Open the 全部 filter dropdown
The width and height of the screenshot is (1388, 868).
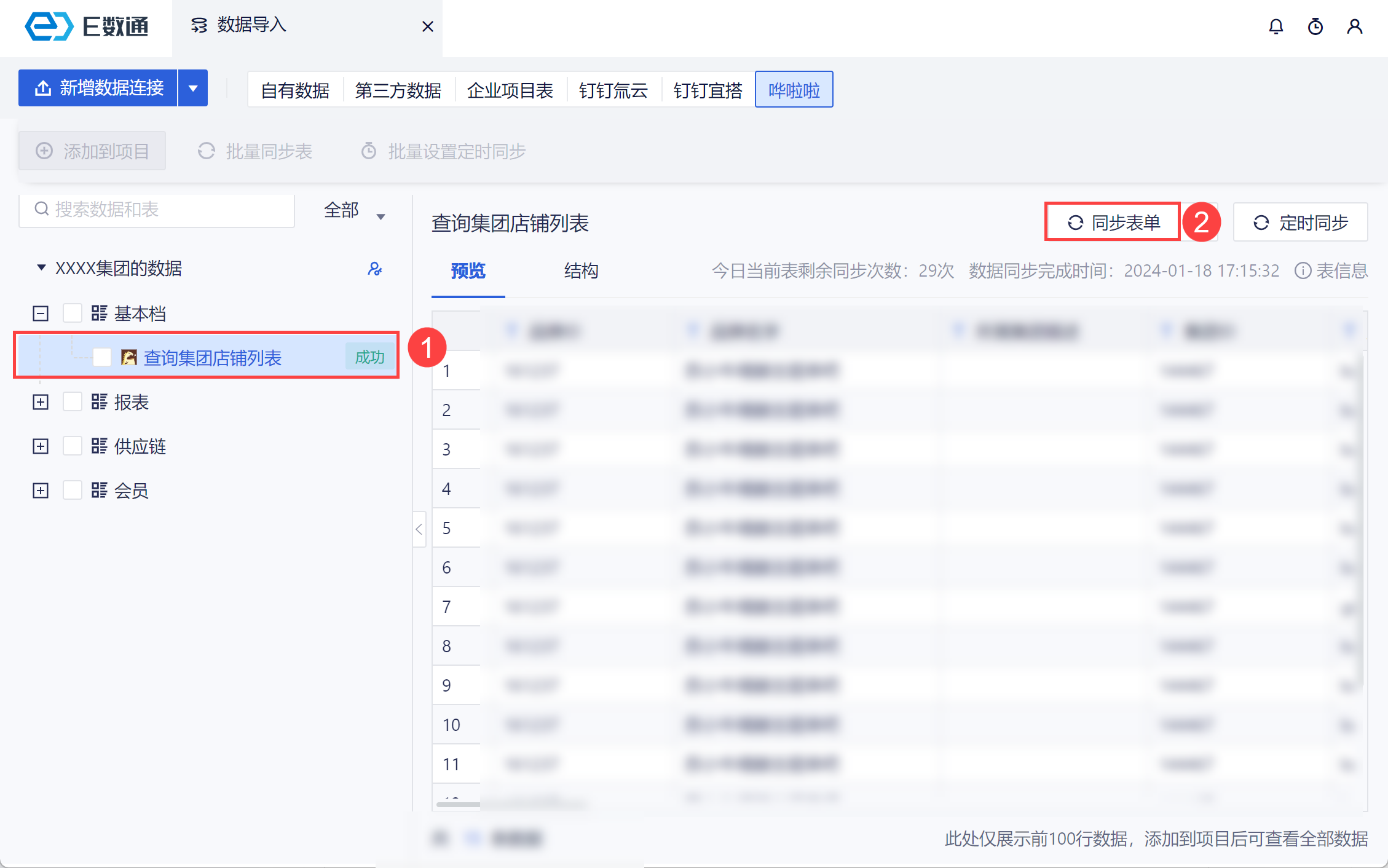(x=354, y=211)
